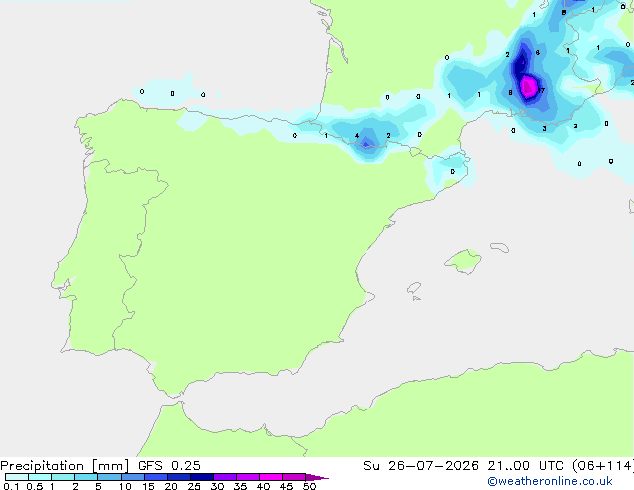Click the 1–2 mm legend color swatch
The height and width of the screenshot is (490, 634).
[63, 477]
